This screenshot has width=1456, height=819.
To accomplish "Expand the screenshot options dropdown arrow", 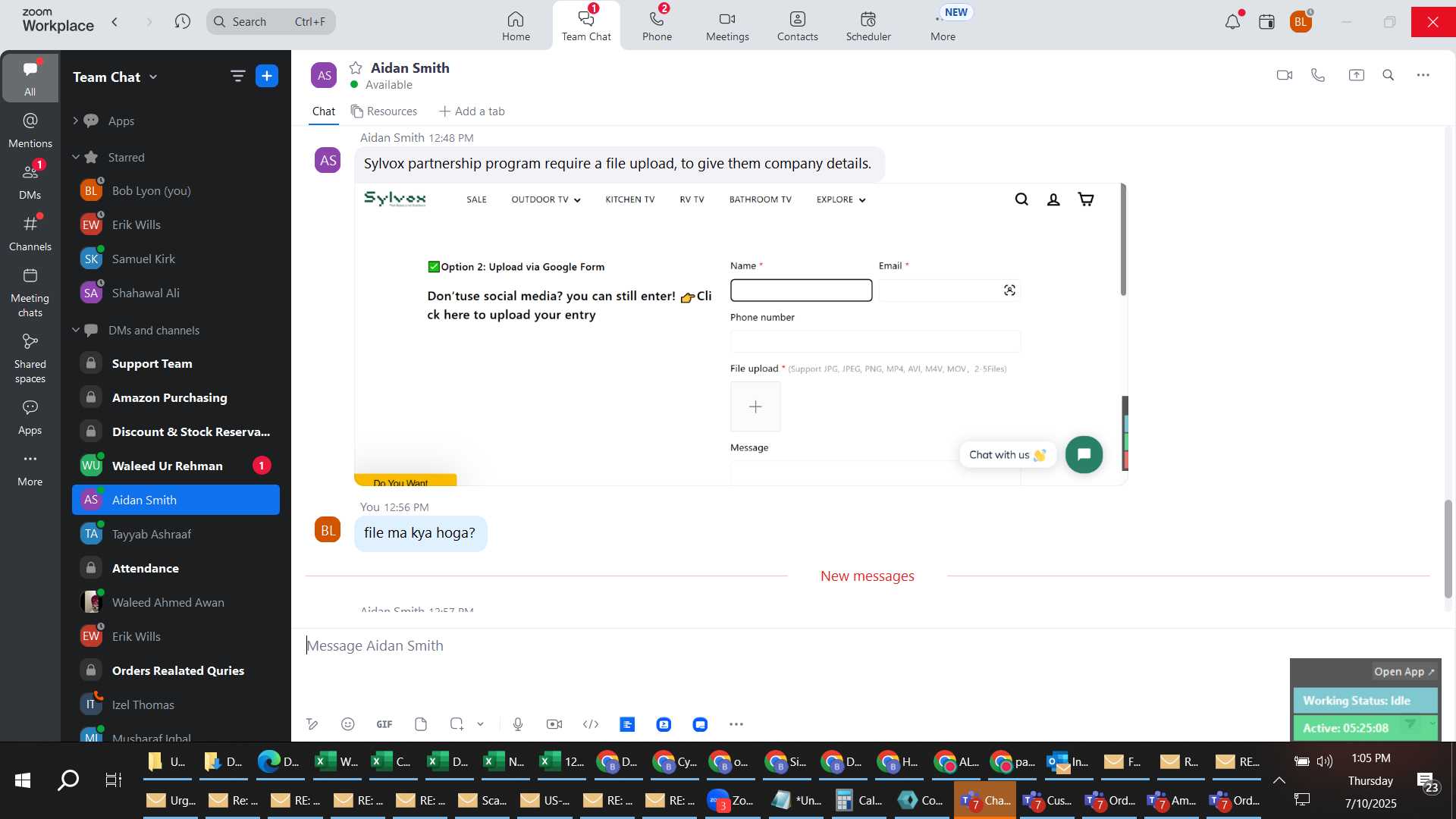I will [481, 724].
